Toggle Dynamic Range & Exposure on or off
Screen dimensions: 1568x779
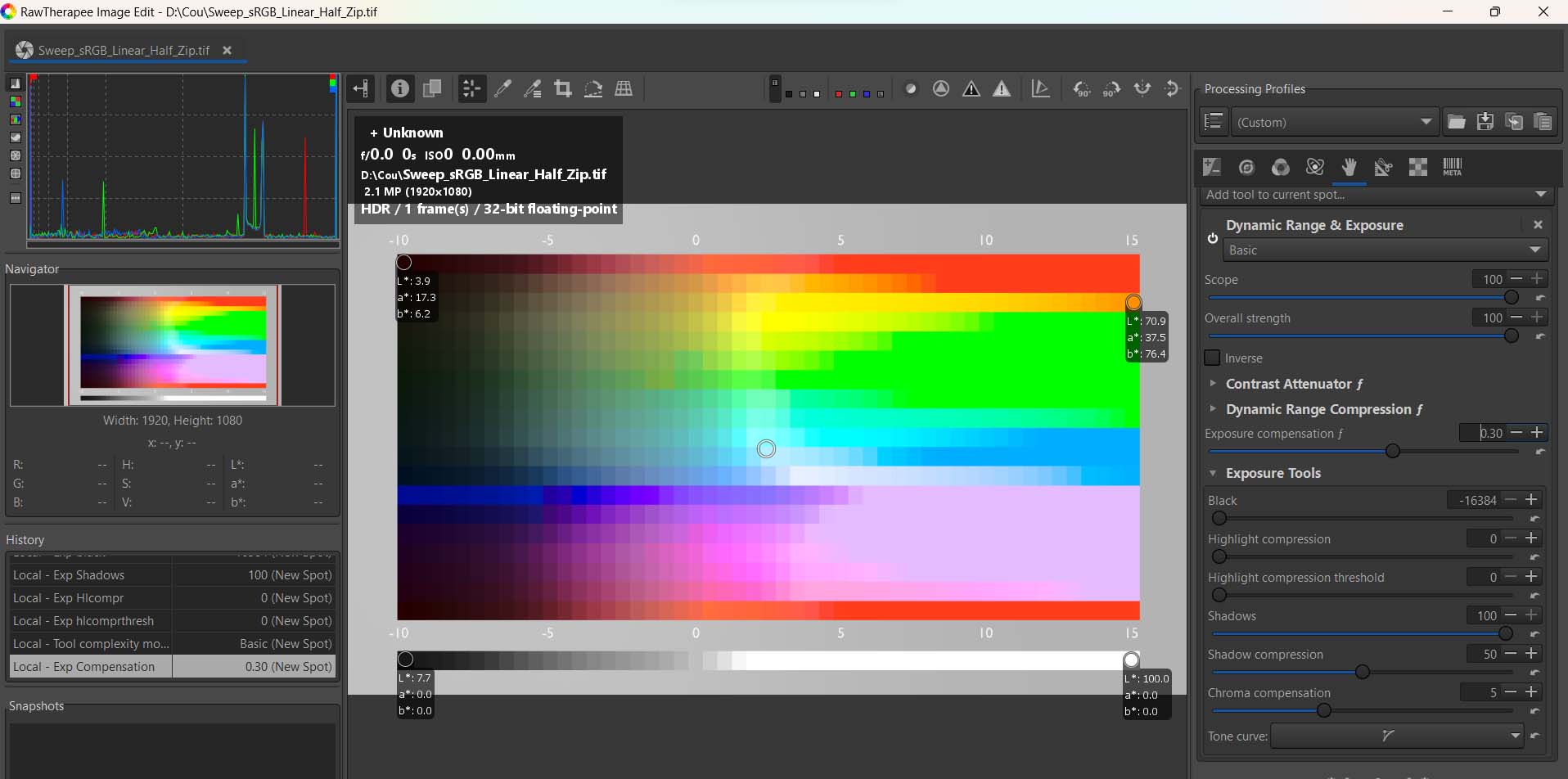click(1212, 239)
